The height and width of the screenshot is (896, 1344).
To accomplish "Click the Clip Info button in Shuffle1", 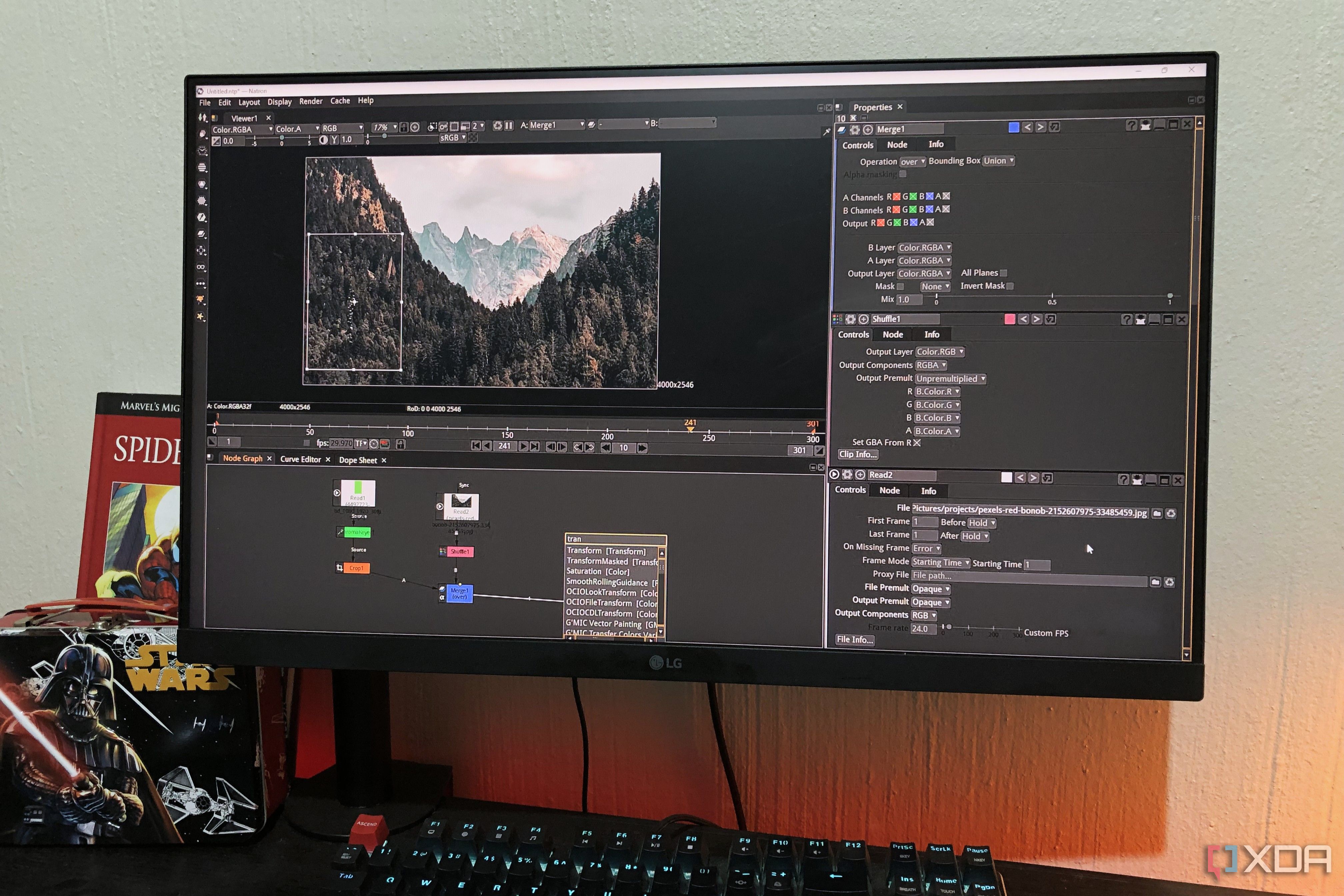I will point(859,454).
